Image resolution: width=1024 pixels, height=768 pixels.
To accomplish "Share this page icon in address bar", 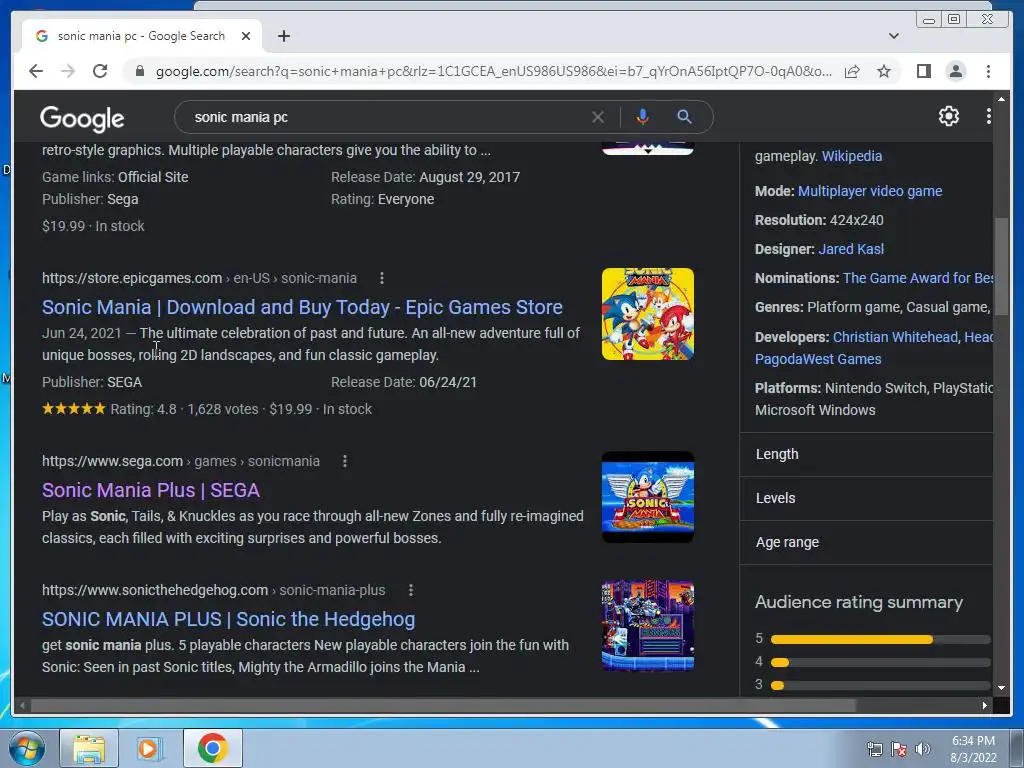I will [852, 71].
